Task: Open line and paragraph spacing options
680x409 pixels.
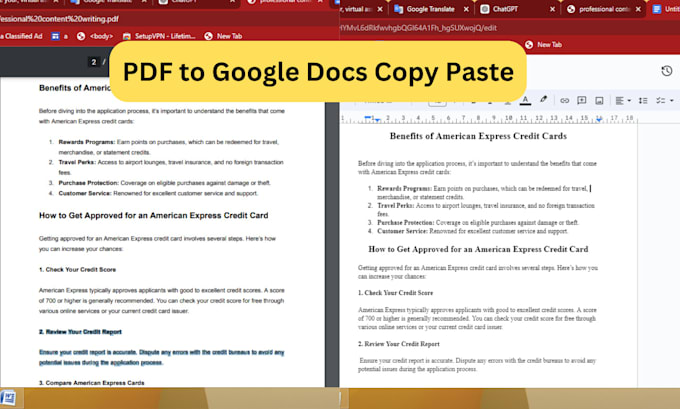Action: 643,101
